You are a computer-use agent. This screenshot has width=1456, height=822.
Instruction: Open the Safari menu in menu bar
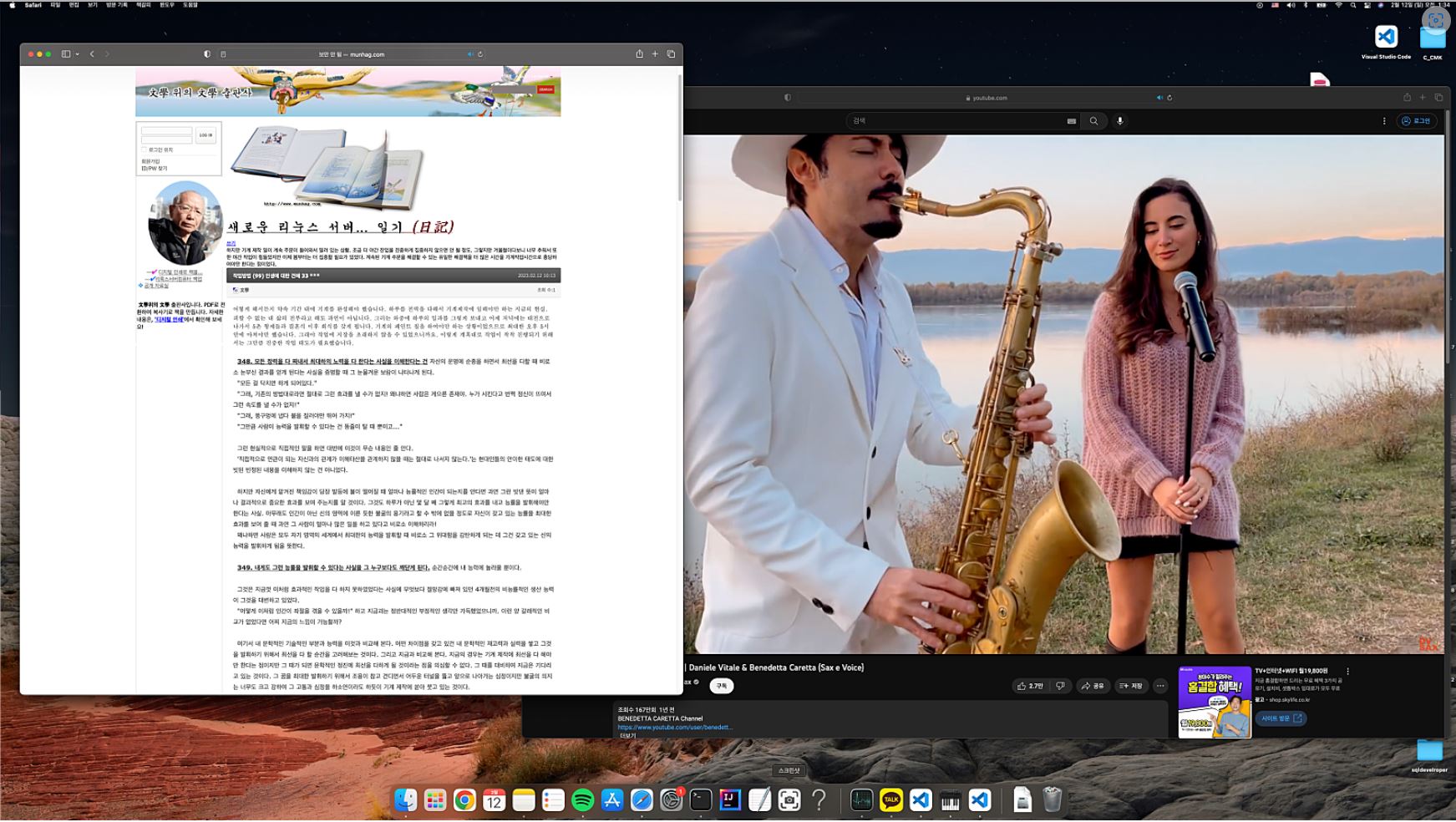coord(33,5)
